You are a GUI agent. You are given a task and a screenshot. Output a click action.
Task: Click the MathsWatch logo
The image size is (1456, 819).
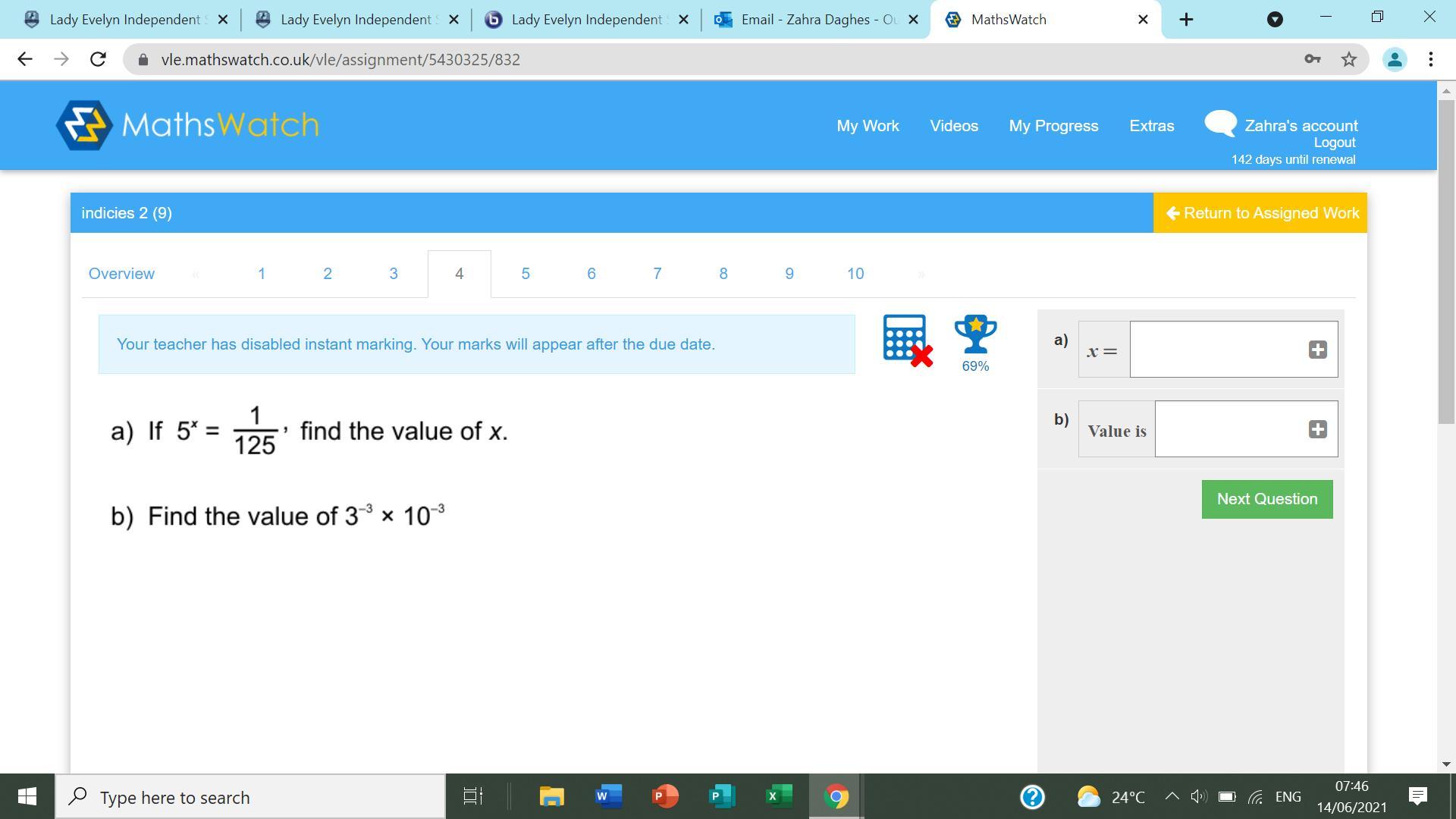187,125
